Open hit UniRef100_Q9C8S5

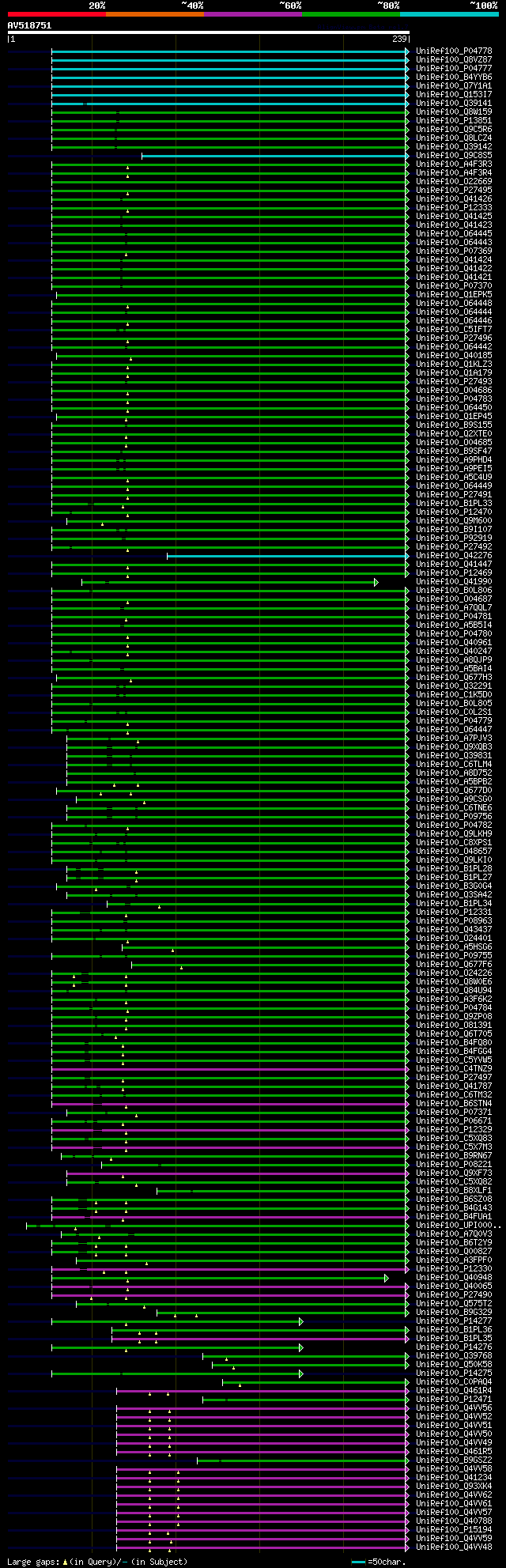point(454,156)
